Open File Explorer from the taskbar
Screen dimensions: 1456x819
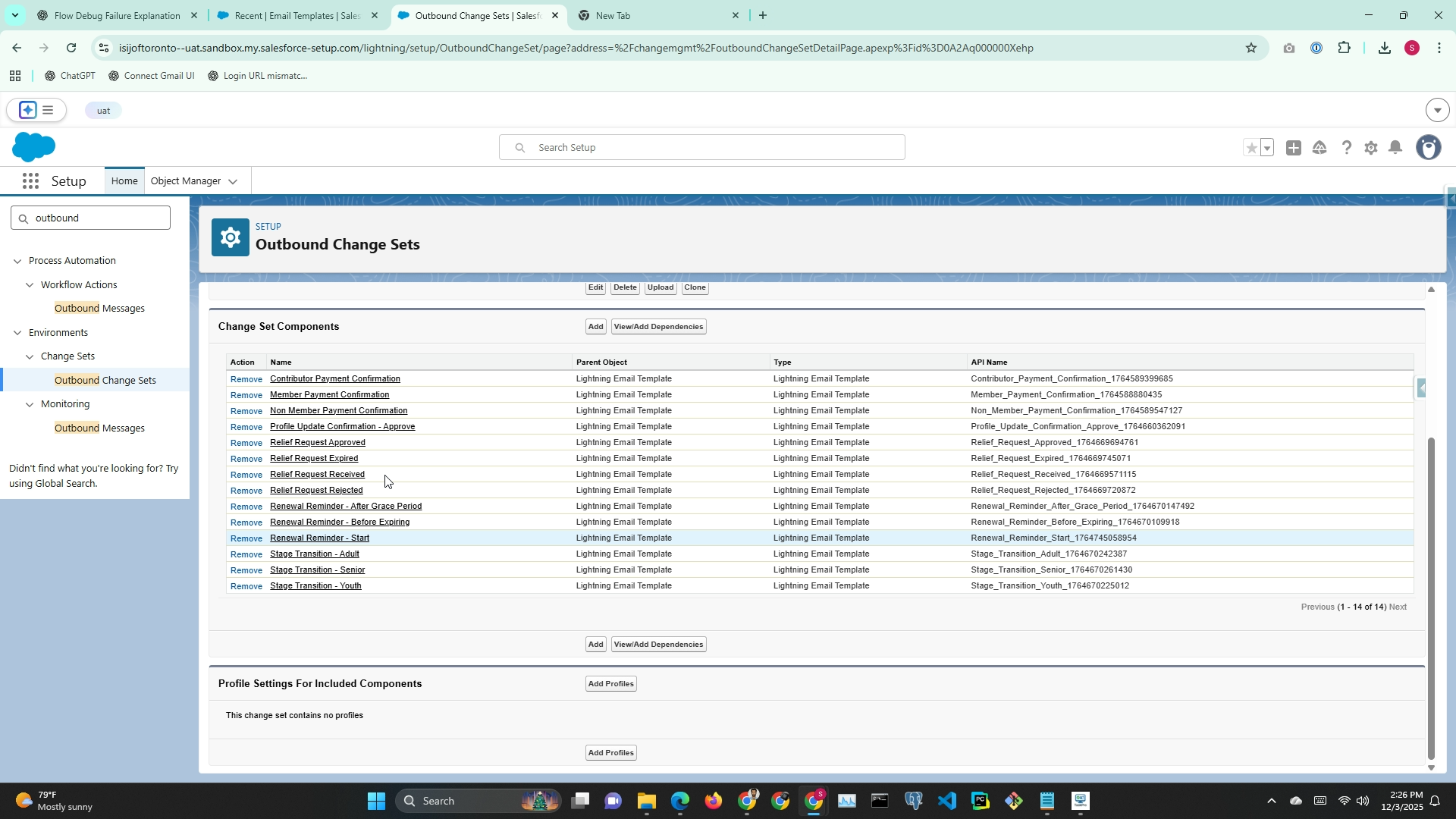pos(646,801)
